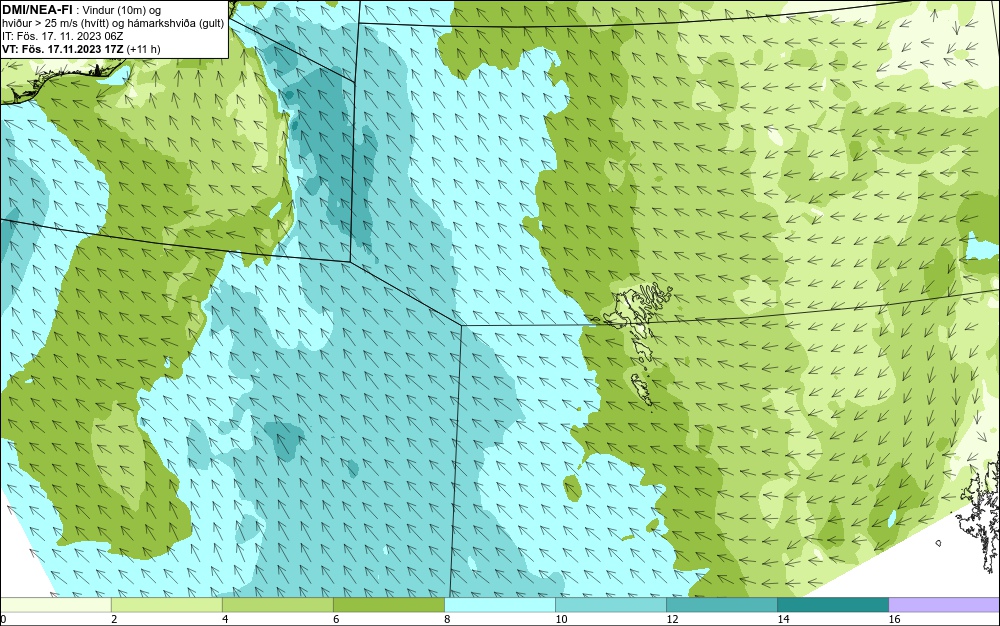The image size is (1000, 626).
Task: Click the 6–8 m/s olive green swatch
Action: coord(388,605)
